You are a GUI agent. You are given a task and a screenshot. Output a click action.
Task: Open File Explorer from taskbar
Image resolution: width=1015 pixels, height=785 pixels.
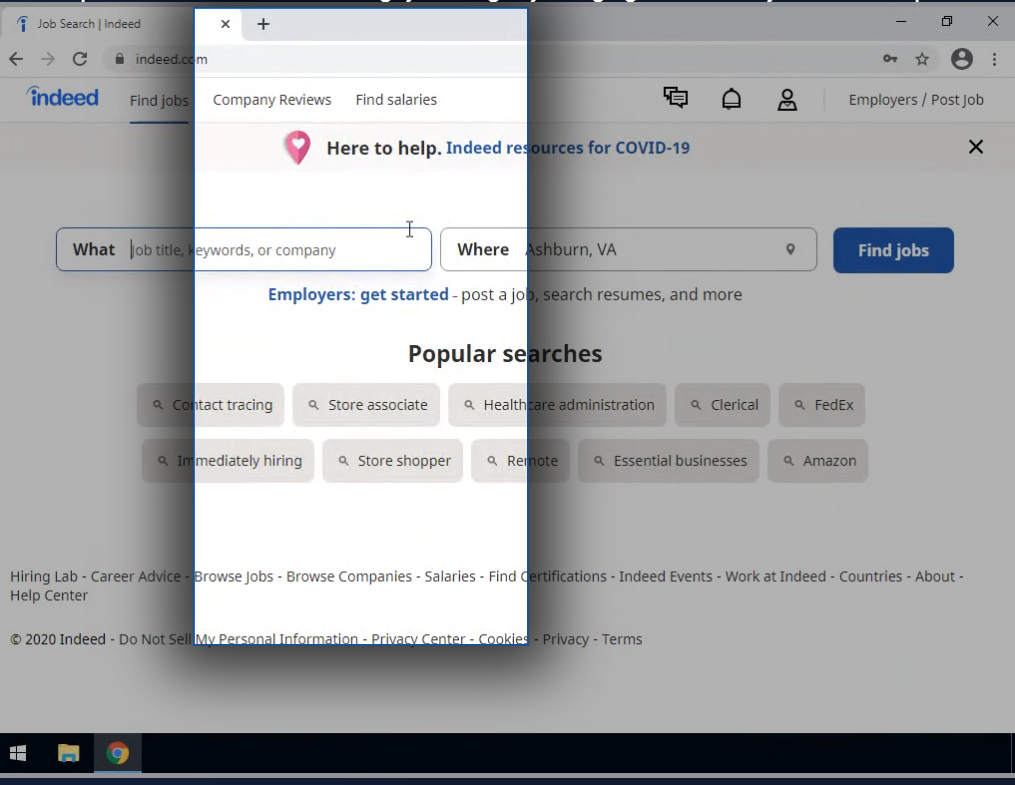click(x=68, y=753)
